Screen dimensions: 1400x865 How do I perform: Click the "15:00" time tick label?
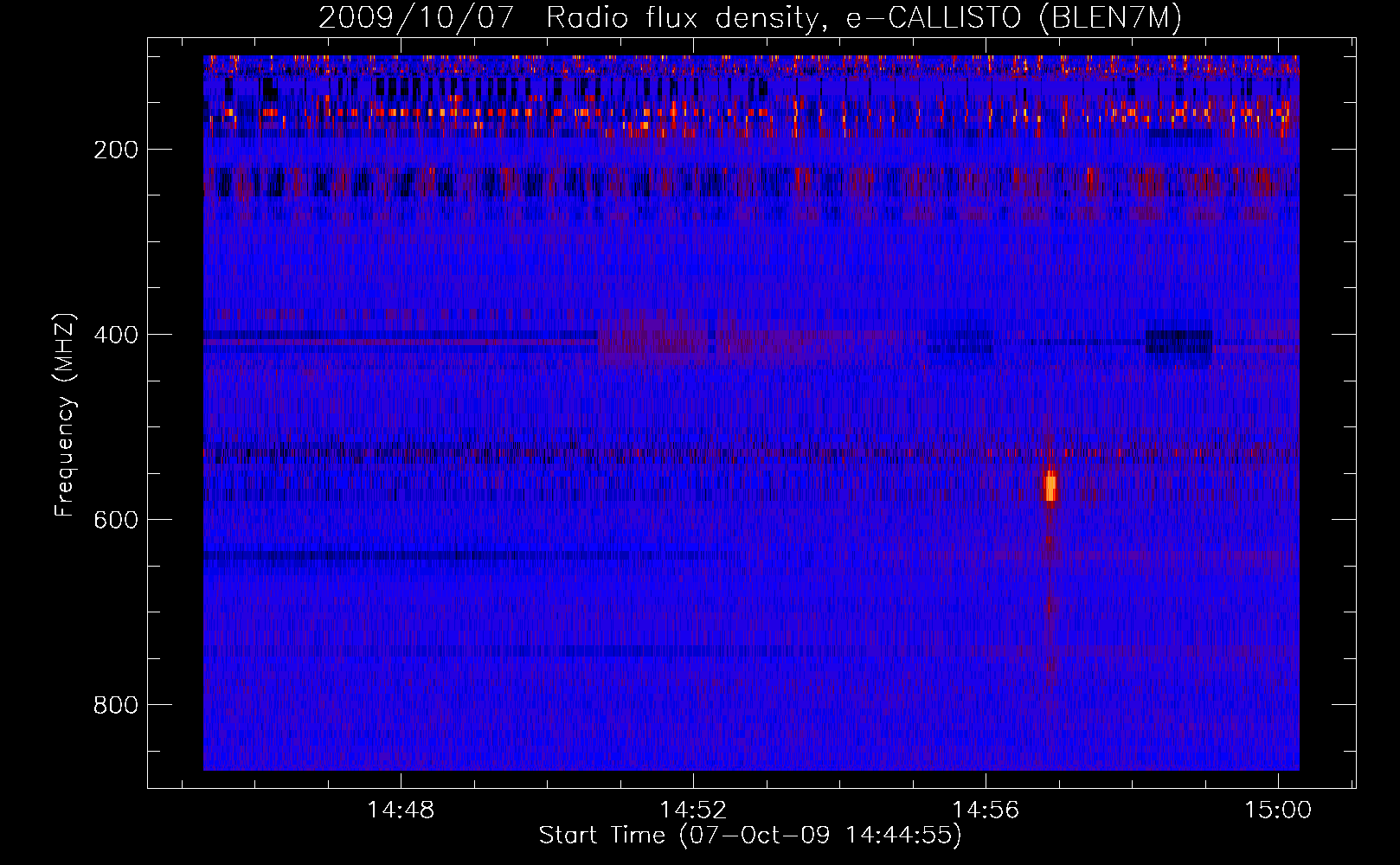click(x=1278, y=811)
